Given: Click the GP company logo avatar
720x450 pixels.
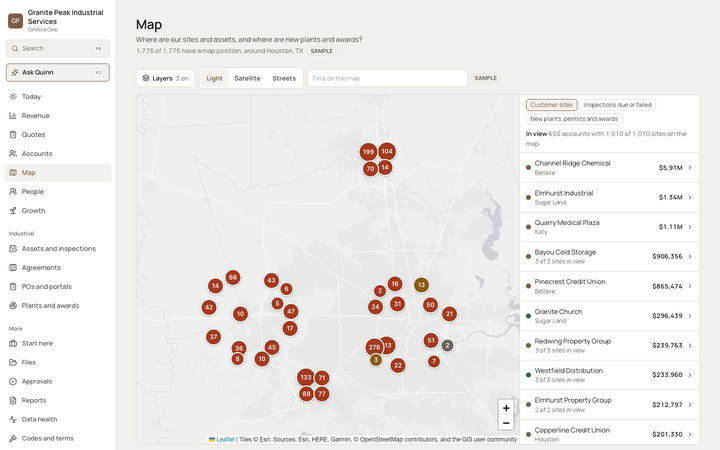Looking at the screenshot, I should tap(16, 21).
